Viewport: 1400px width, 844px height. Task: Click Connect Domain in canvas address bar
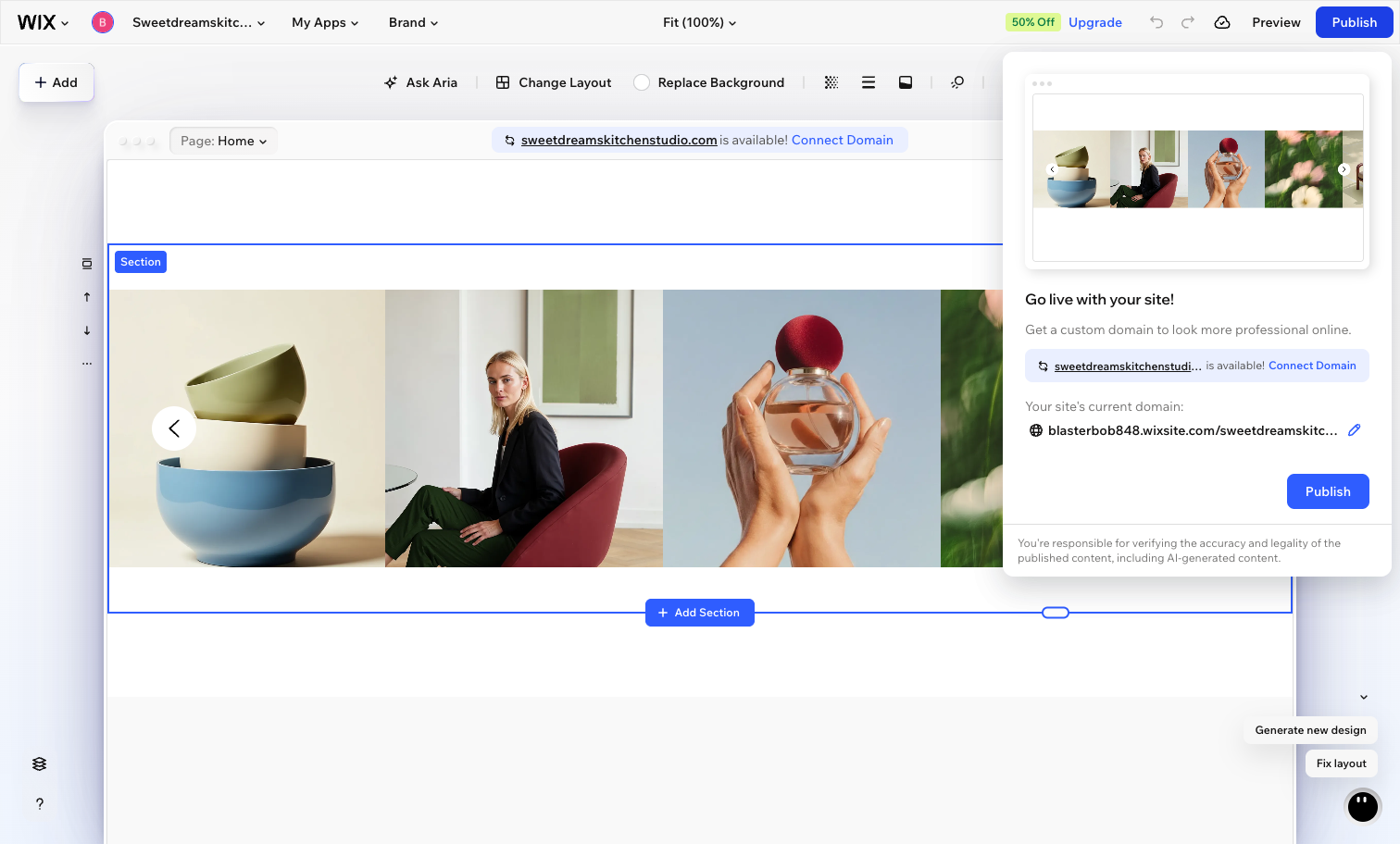[x=843, y=140]
